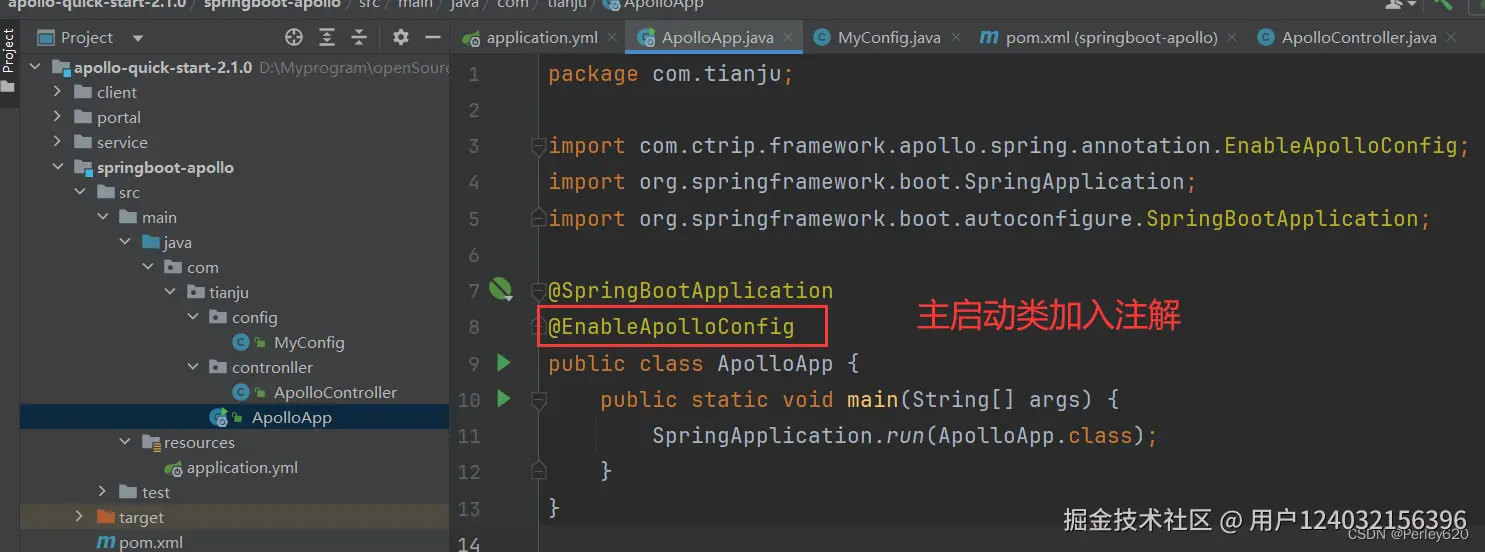
Task: Click fold end marker on line 12
Action: pos(539,471)
